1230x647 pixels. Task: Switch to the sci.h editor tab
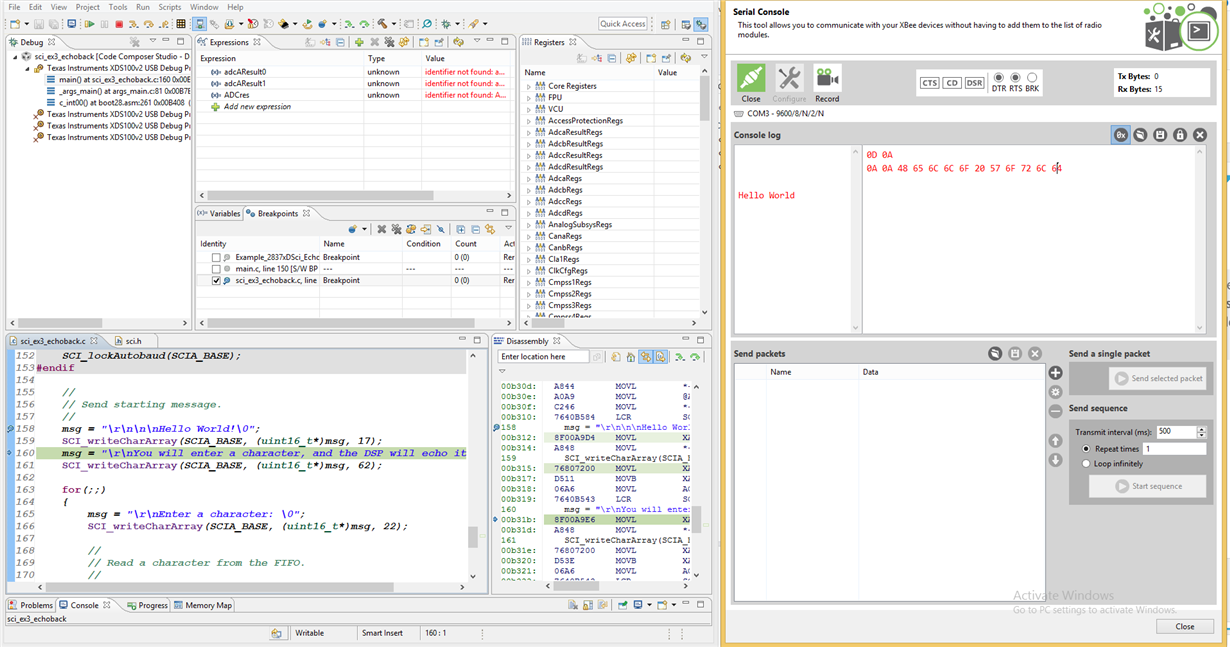tap(132, 341)
